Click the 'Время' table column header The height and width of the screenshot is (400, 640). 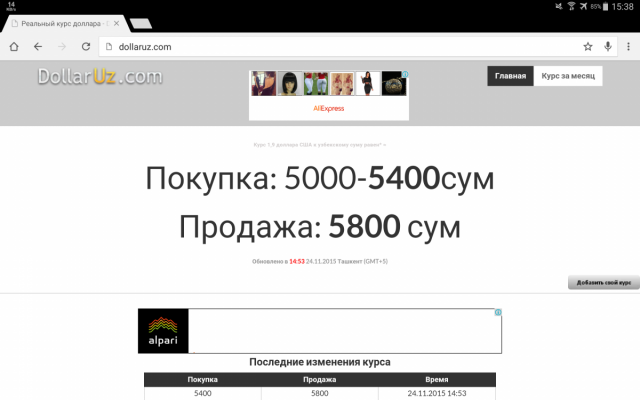point(437,379)
